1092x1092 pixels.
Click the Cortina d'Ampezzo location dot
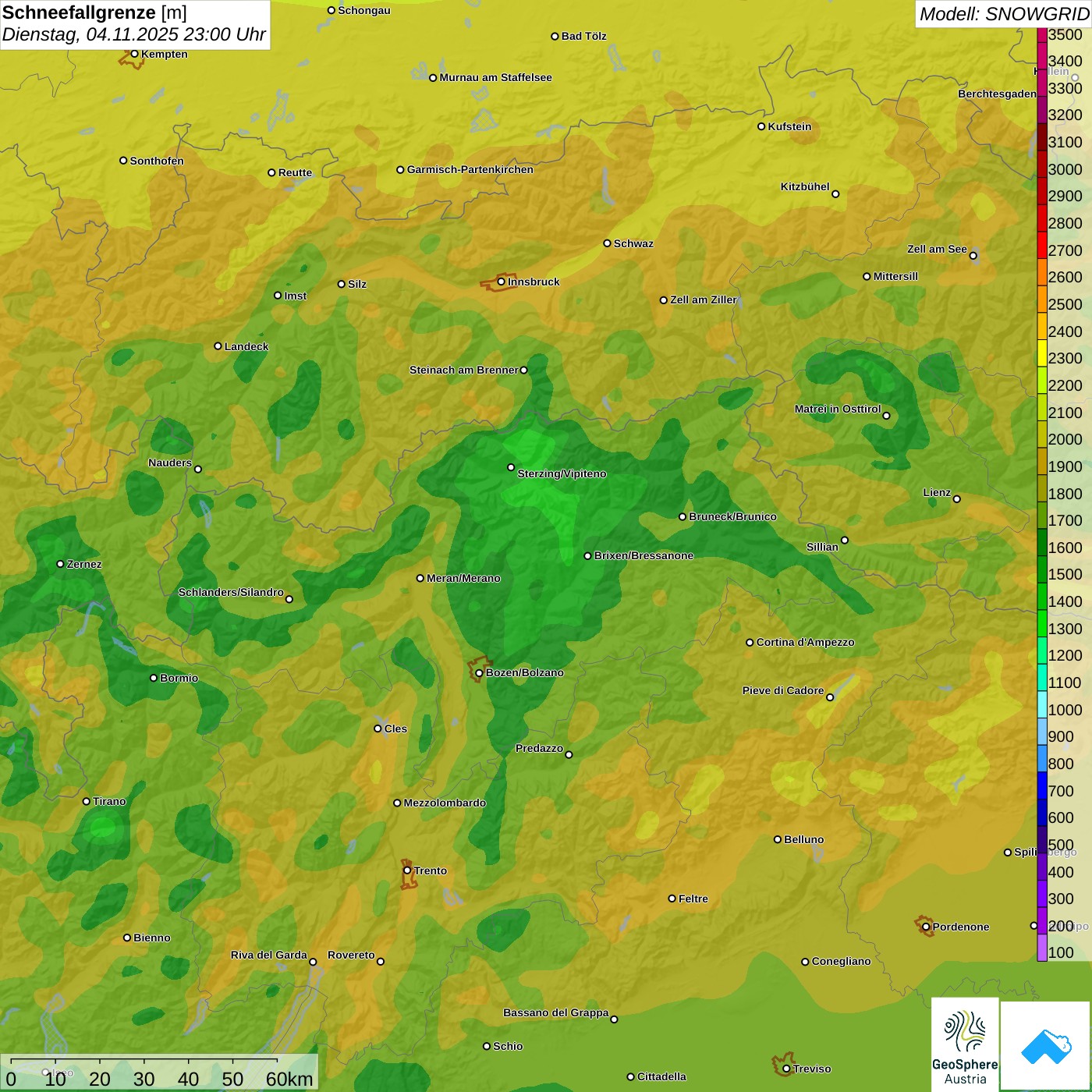750,643
